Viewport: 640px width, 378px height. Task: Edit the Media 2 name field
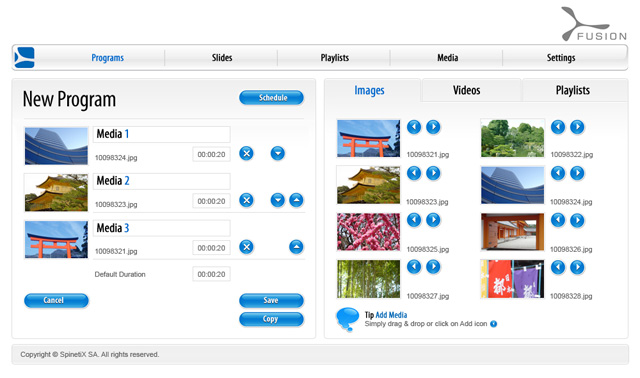click(x=162, y=181)
